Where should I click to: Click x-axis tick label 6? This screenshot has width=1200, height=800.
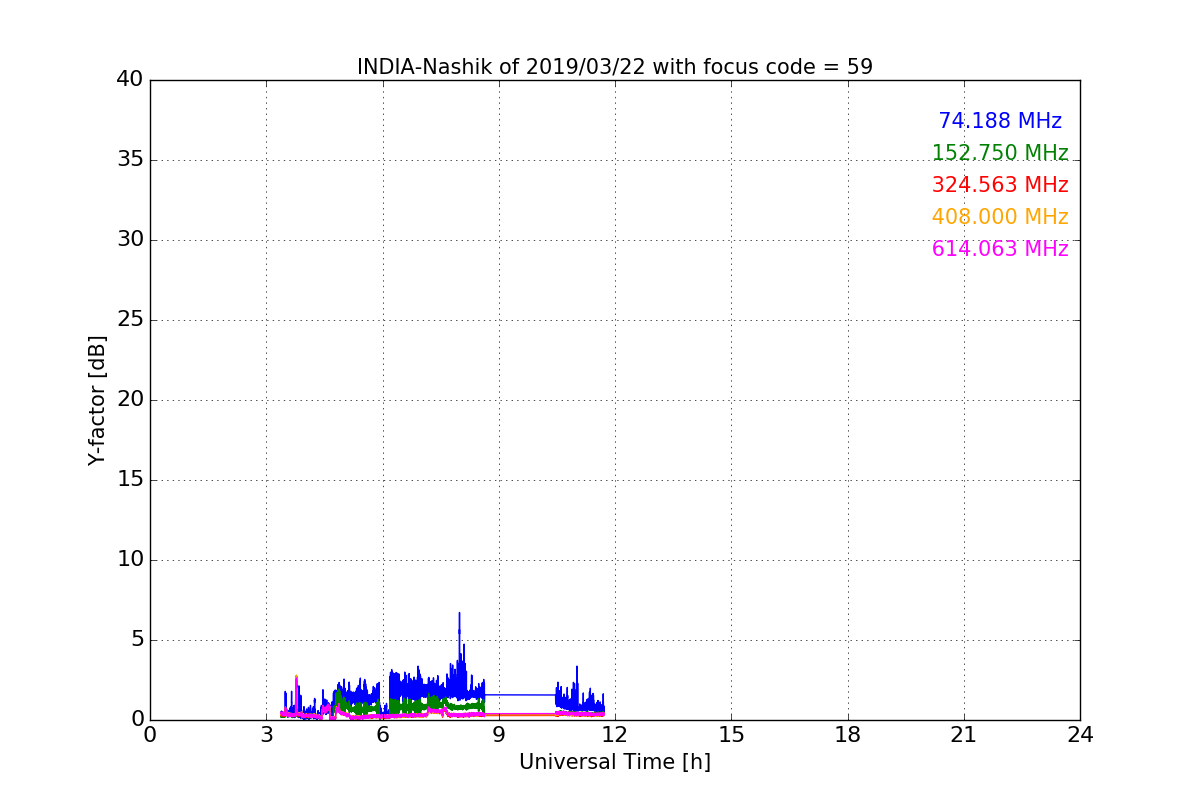tap(383, 735)
